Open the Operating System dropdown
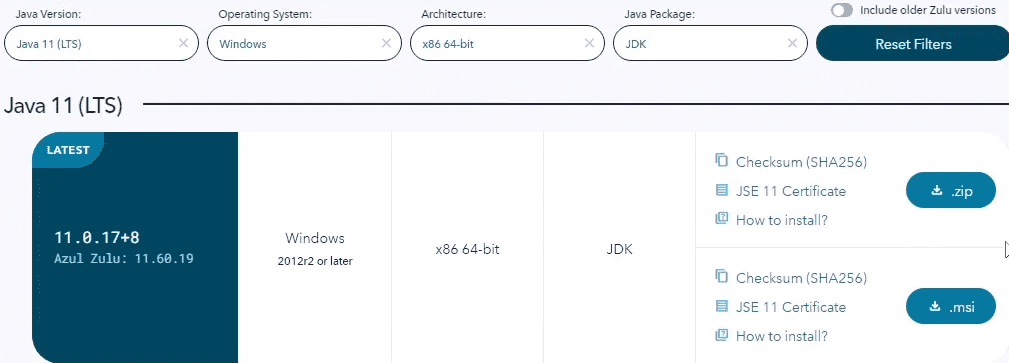 (x=304, y=43)
